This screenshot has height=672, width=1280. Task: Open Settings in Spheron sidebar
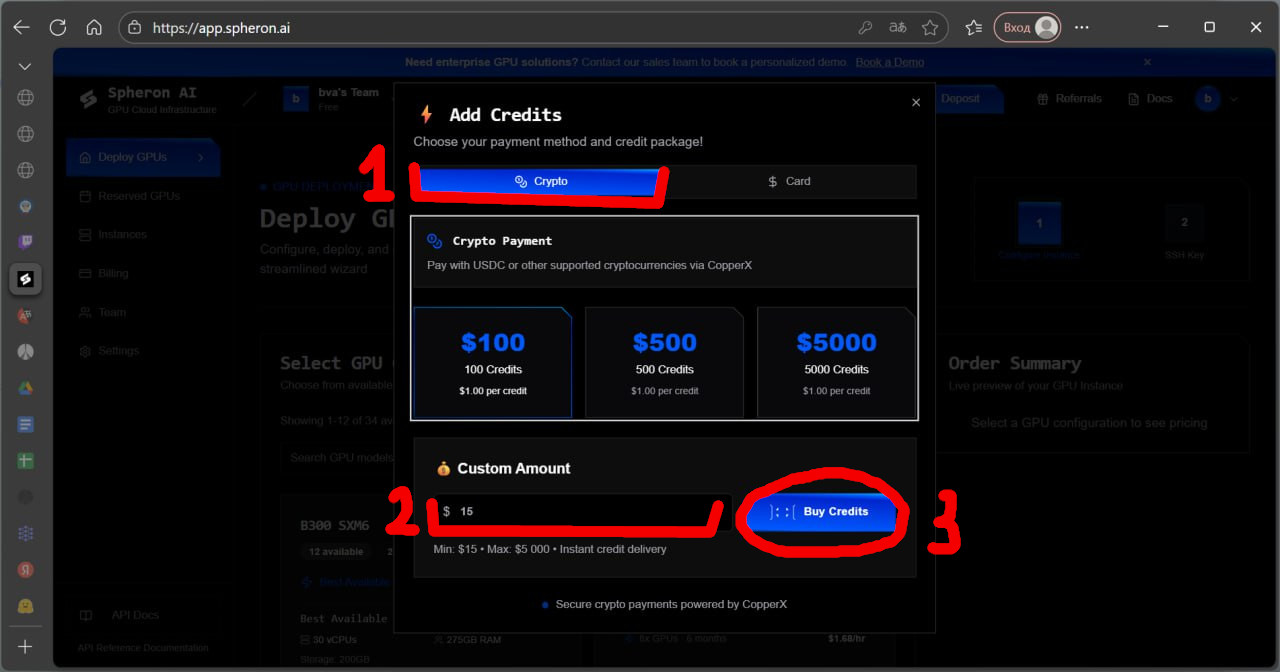[109, 351]
